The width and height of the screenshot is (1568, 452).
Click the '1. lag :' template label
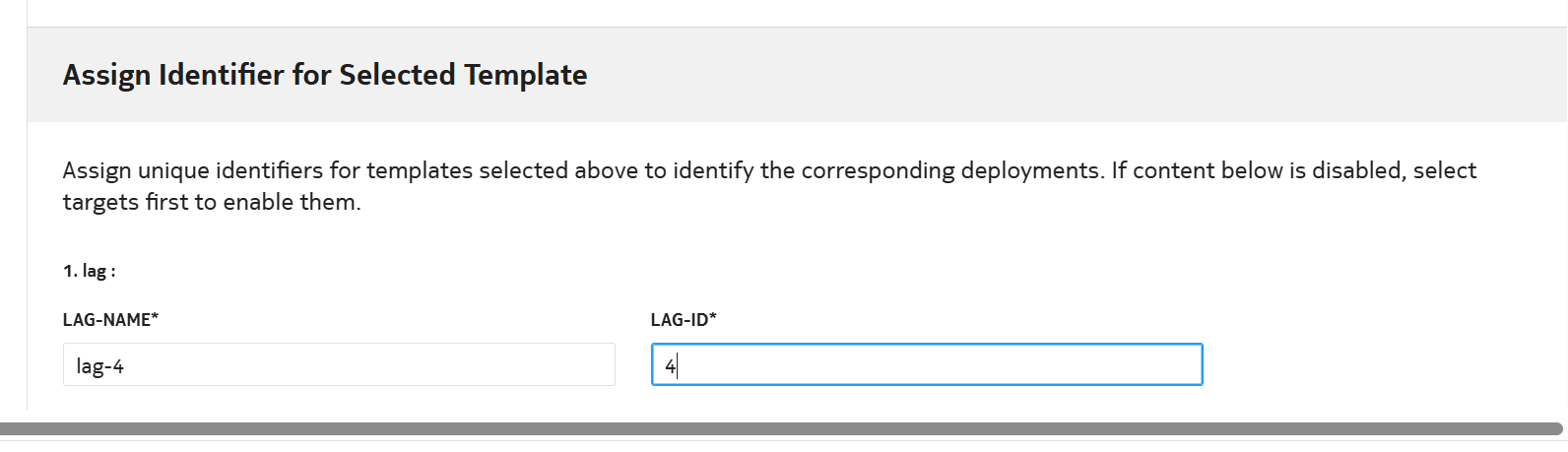(x=90, y=271)
